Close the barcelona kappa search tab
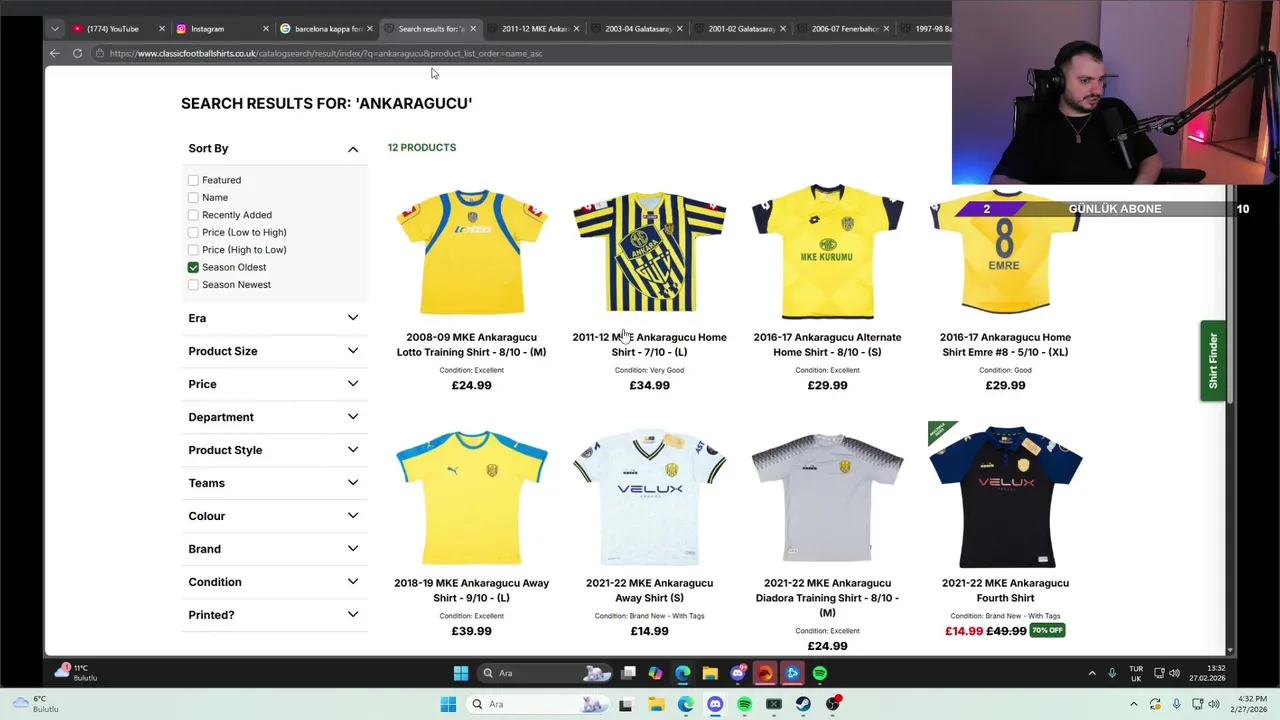This screenshot has width=1280, height=720. coord(370,29)
